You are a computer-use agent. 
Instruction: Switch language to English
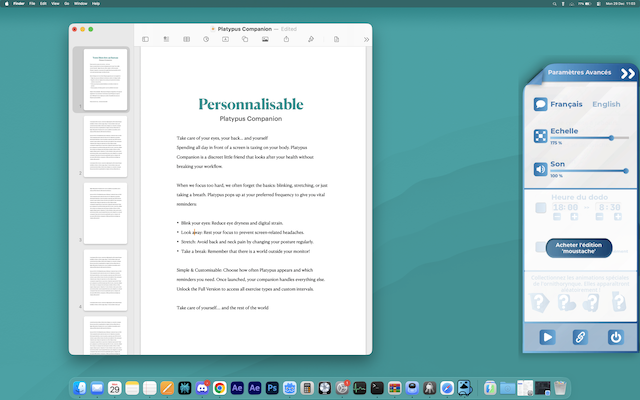606,104
